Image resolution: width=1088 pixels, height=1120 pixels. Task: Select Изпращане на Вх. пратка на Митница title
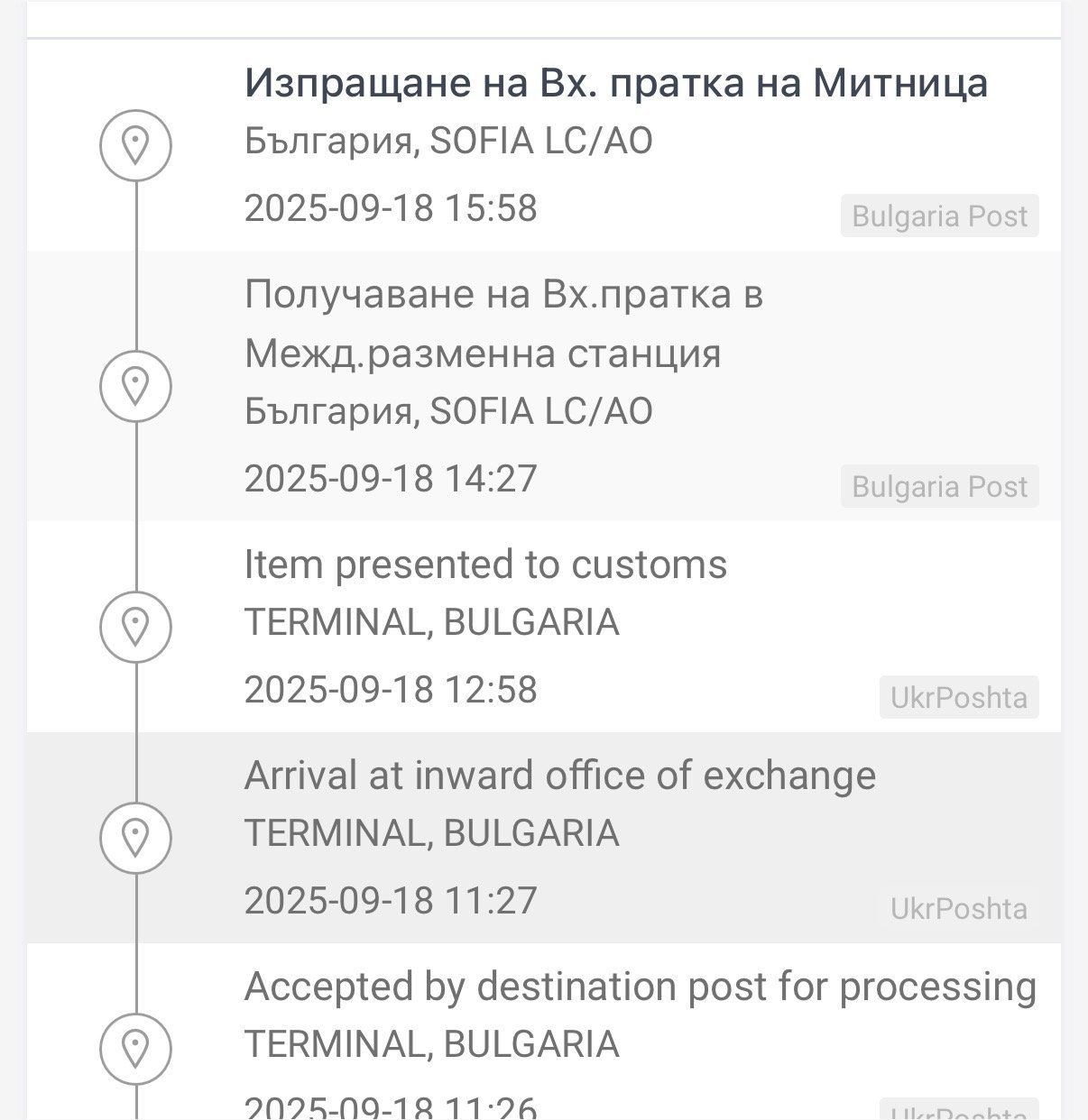point(615,83)
